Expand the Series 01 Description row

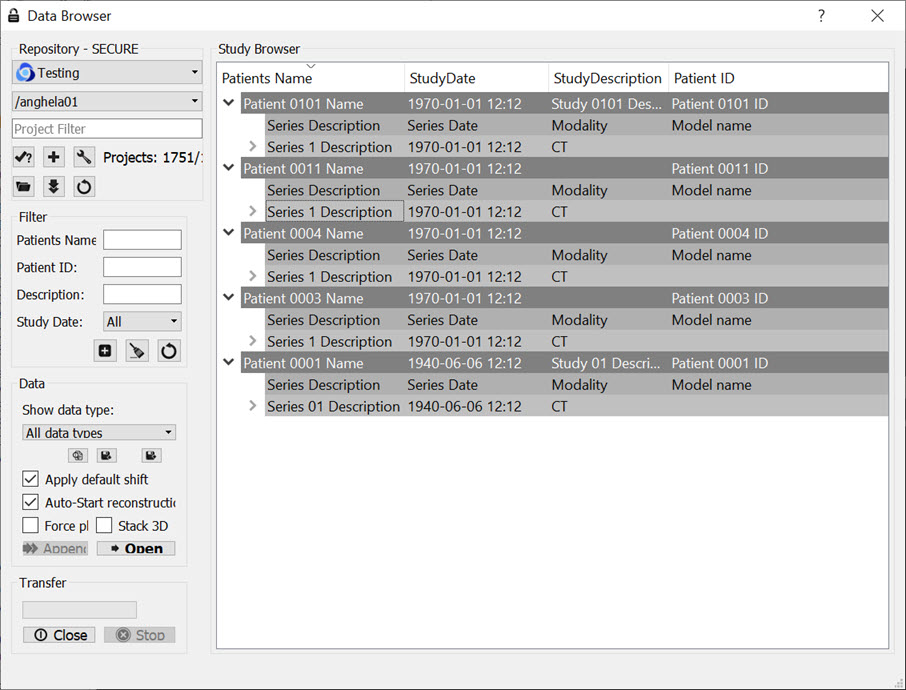coord(253,407)
